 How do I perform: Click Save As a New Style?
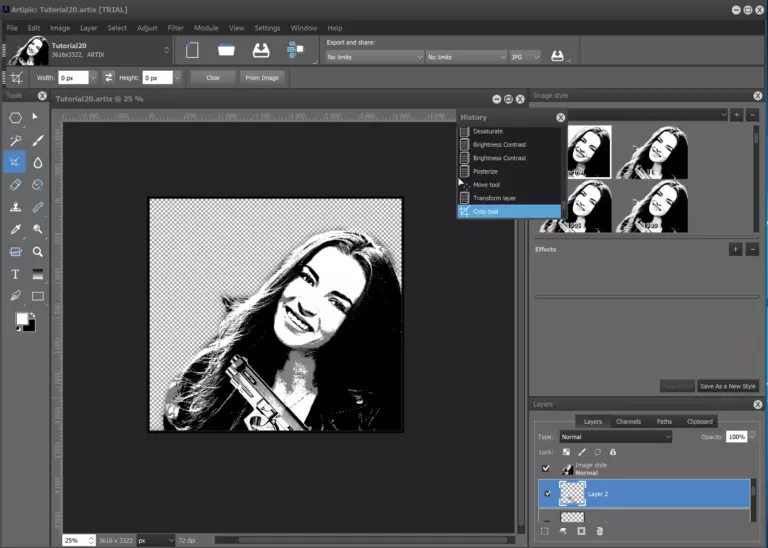tap(727, 386)
